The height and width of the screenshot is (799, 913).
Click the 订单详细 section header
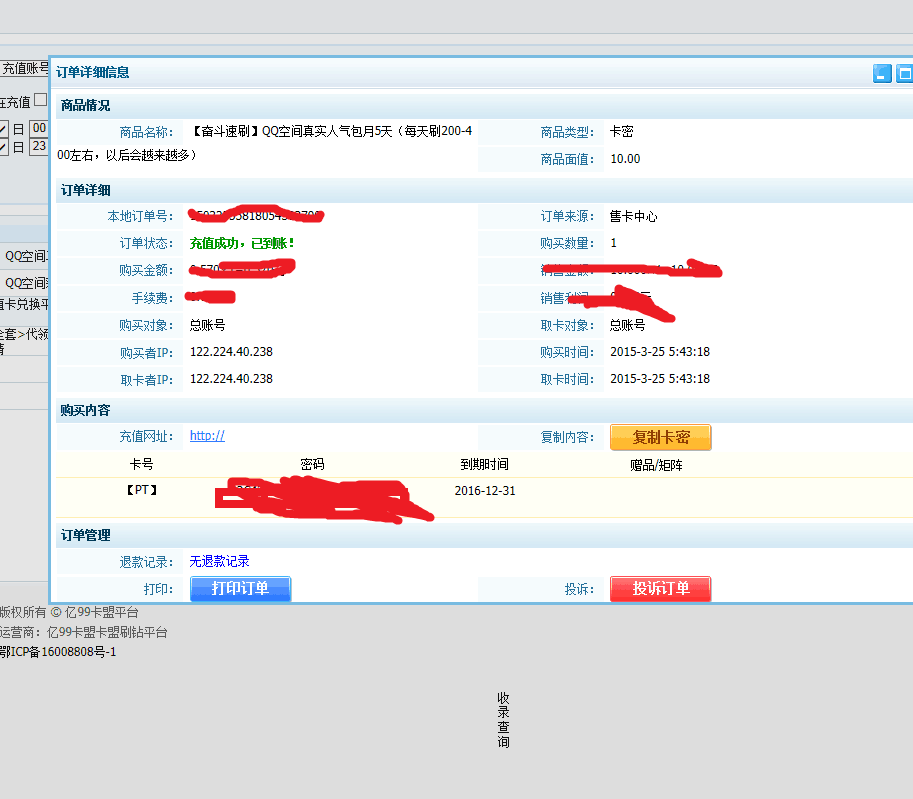[x=86, y=190]
